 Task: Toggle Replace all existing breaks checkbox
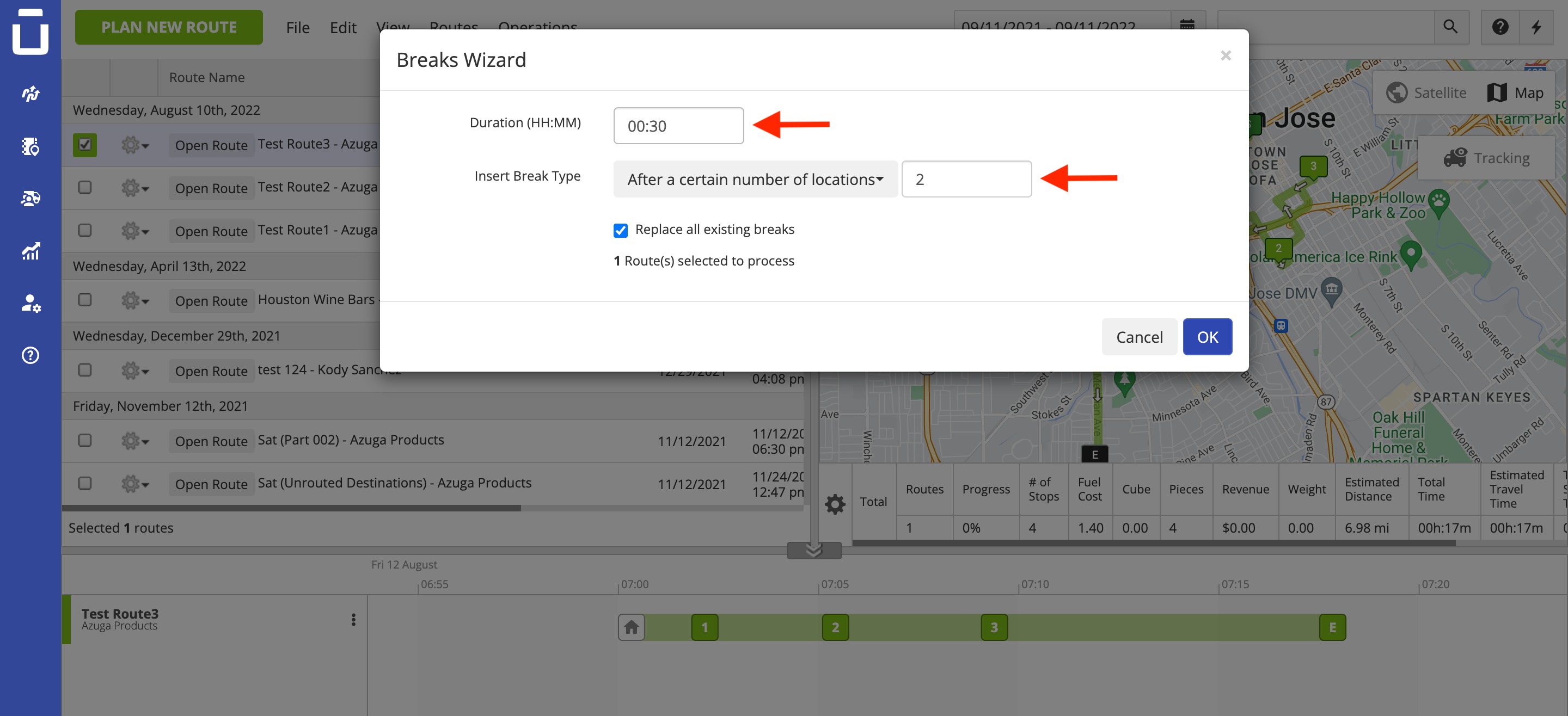pos(620,230)
